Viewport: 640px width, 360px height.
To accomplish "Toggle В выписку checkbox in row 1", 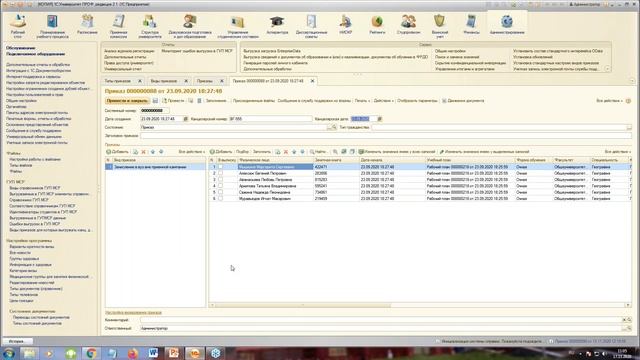I will pos(220,167).
